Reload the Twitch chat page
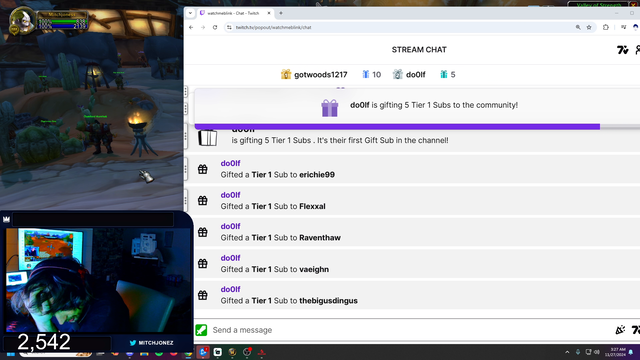 [x=215, y=27]
